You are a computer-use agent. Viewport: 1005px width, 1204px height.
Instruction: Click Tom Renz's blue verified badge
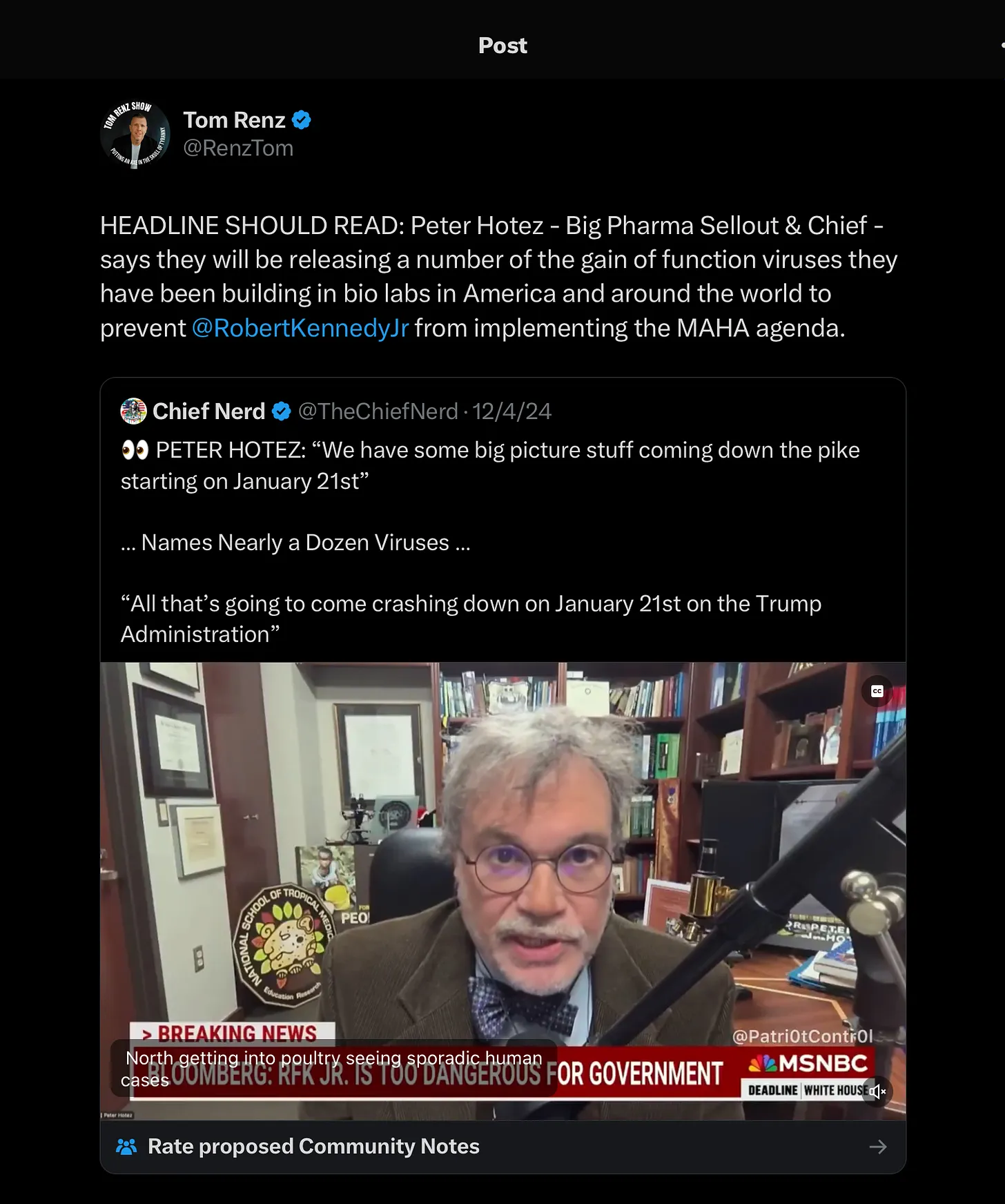coord(302,120)
